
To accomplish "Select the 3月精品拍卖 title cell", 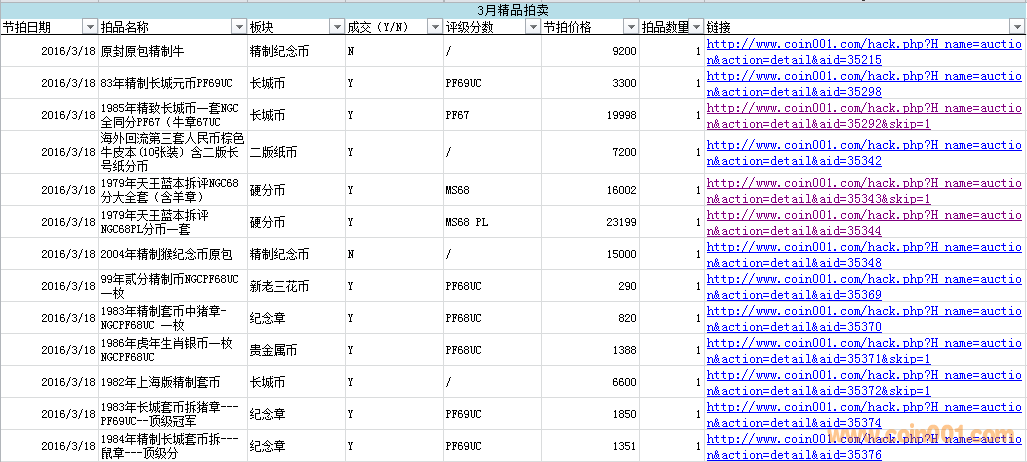I will (x=512, y=10).
